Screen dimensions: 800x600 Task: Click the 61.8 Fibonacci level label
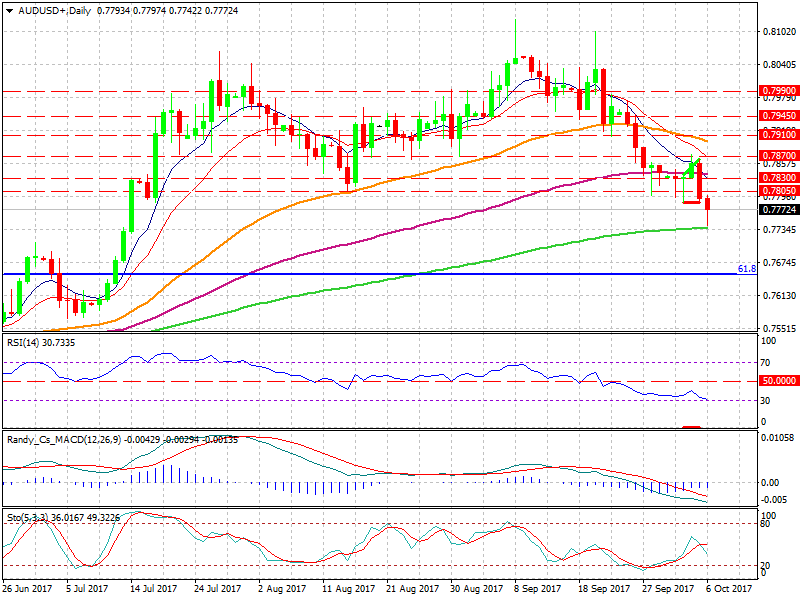(x=745, y=269)
